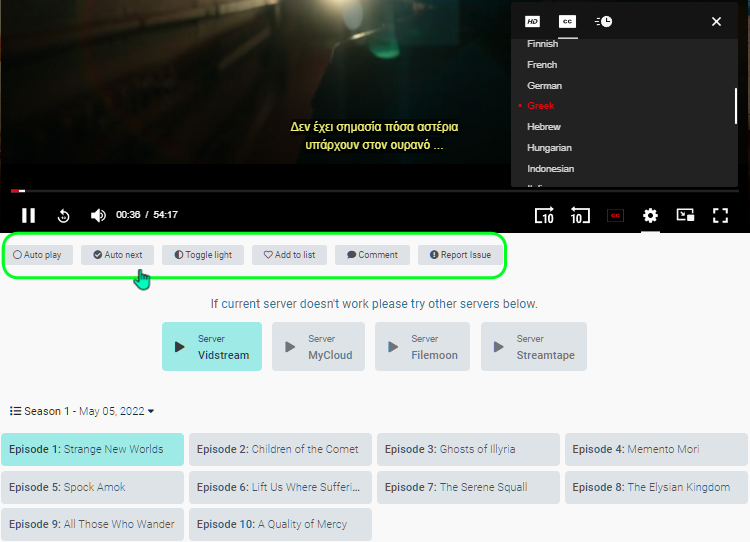Play Episode 9: All Those Who Wander
Screen dimensions: 750x542
click(x=92, y=524)
